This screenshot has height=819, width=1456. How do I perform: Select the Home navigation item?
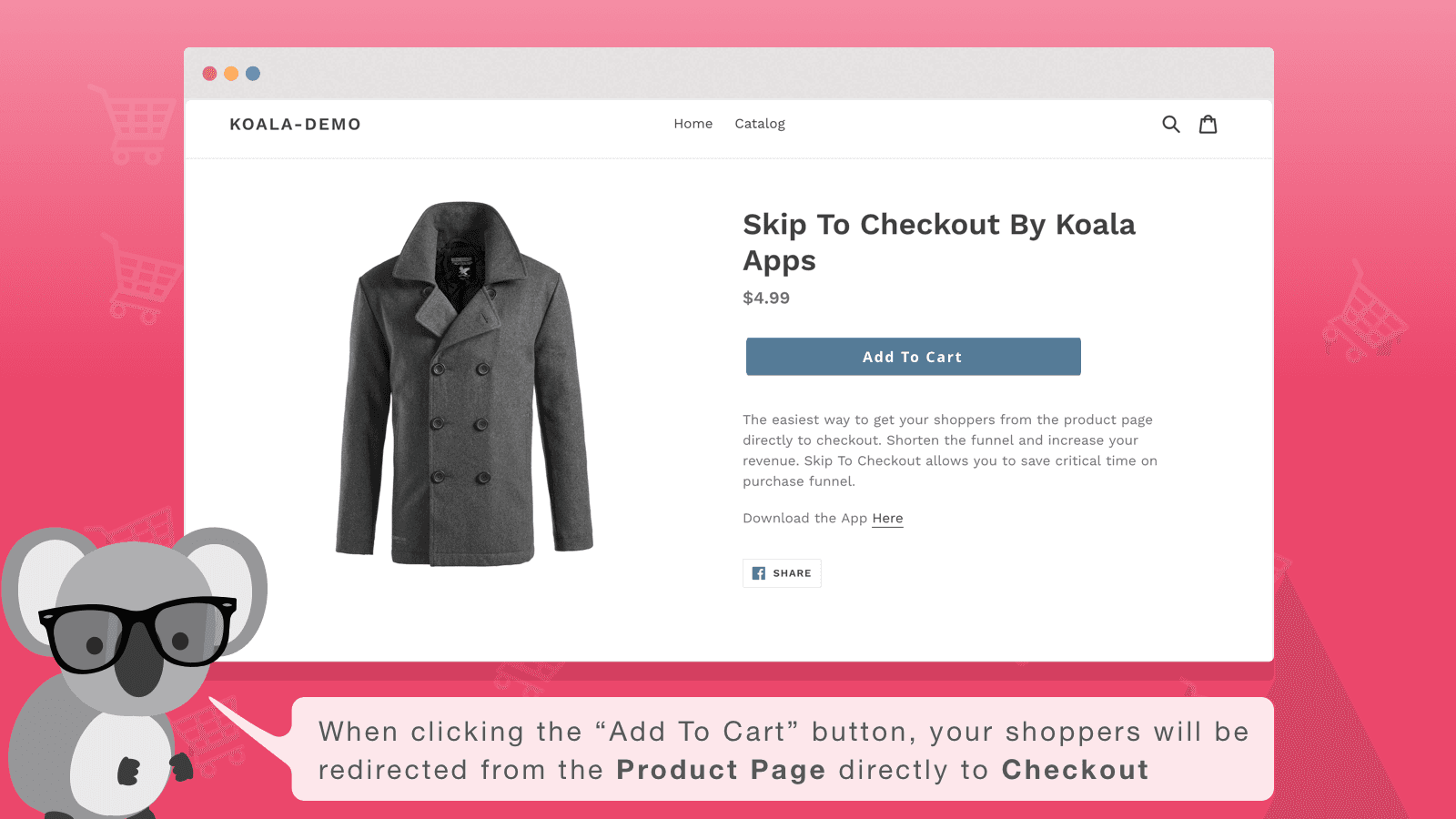tap(693, 124)
